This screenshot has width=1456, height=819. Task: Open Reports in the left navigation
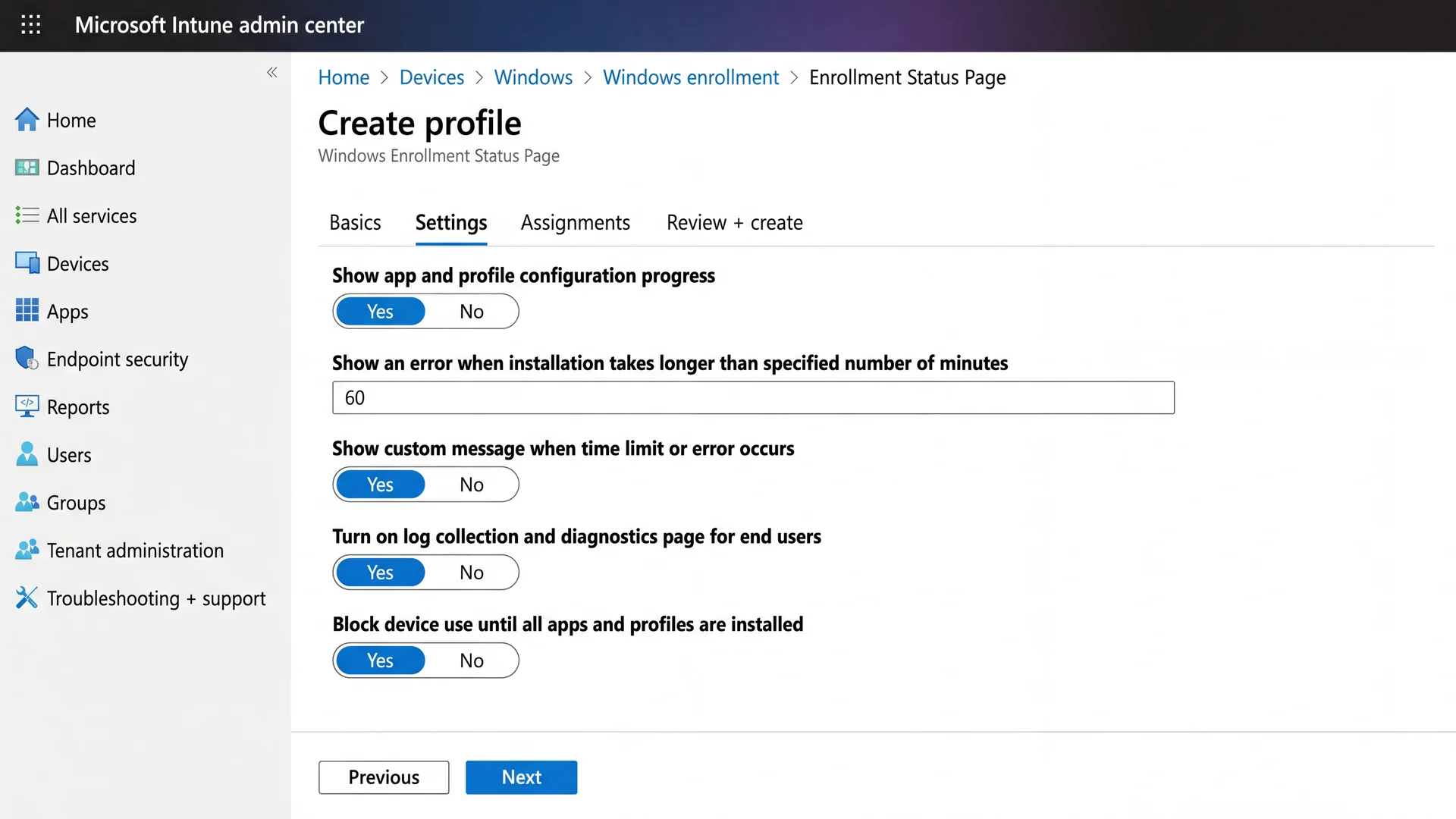(x=78, y=406)
